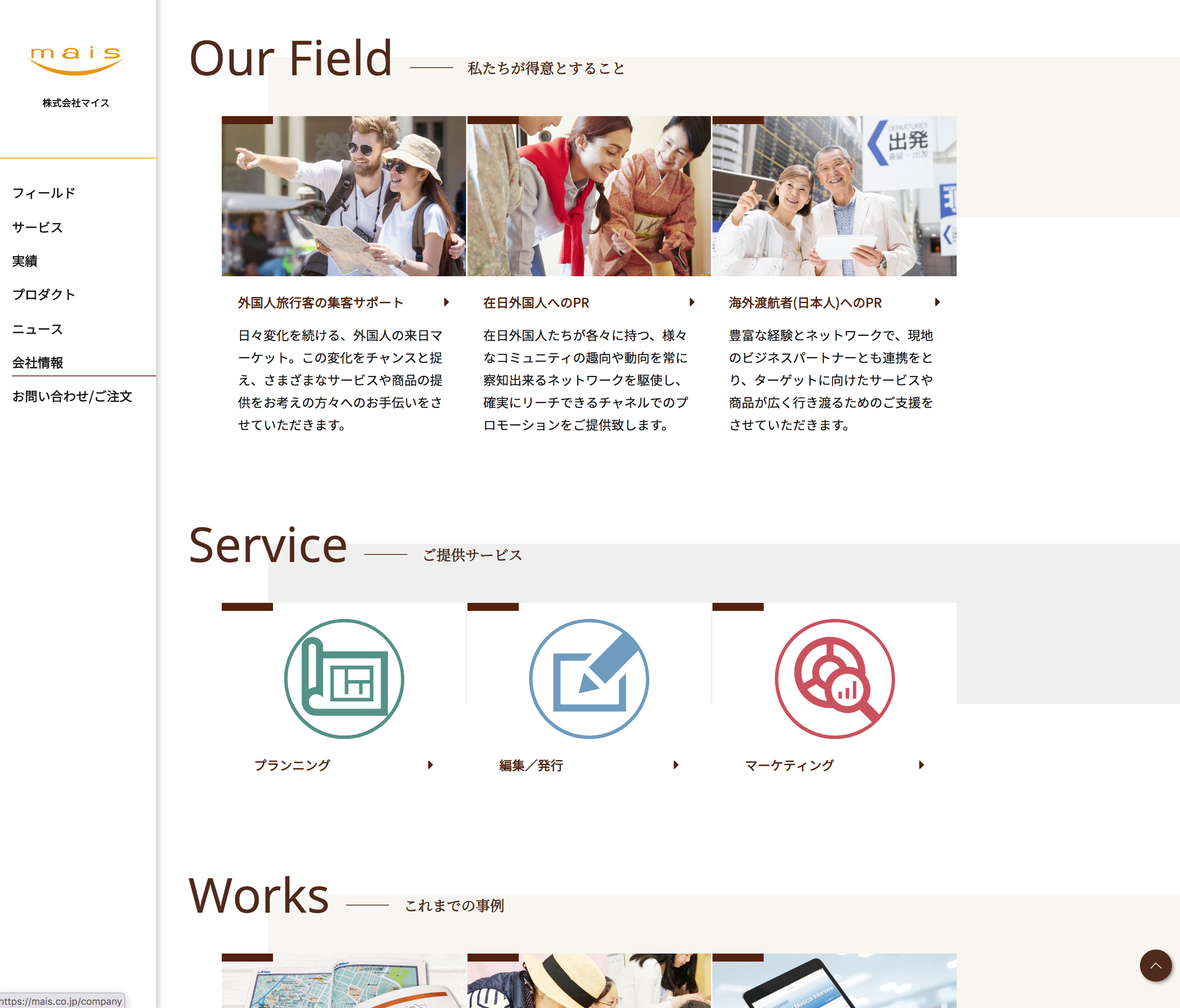This screenshot has width=1180, height=1008.
Task: Click the kimono women photo
Action: pos(589,196)
